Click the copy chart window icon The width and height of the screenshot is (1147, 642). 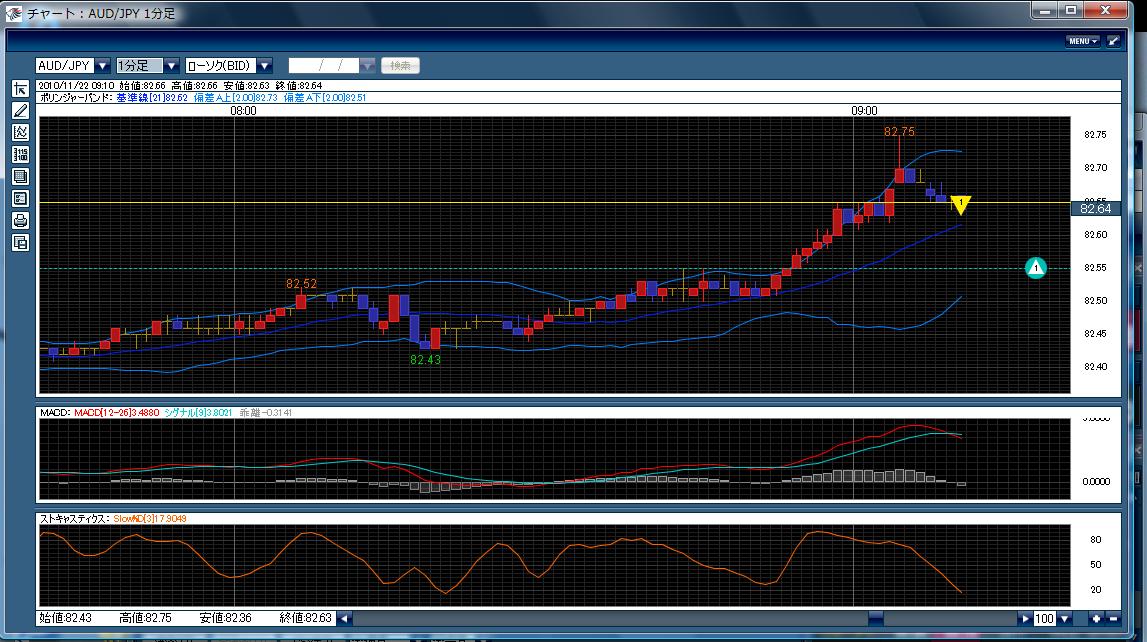pos(20,243)
